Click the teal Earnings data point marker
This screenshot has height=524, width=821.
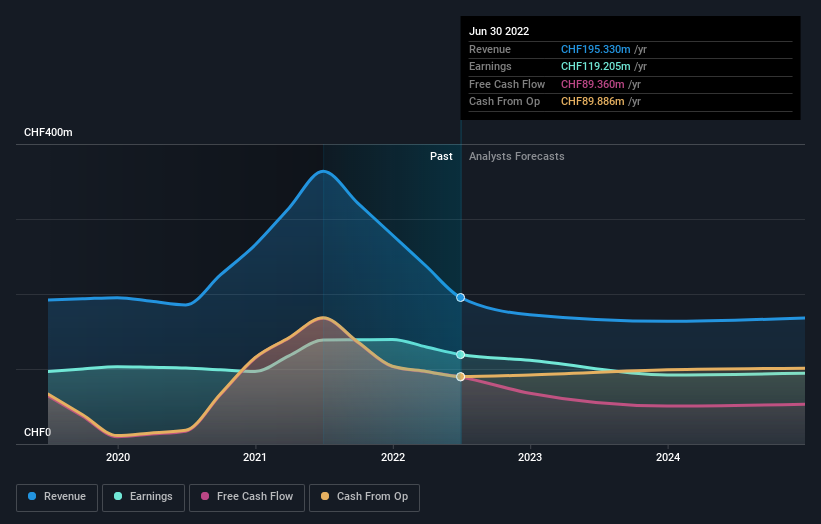coord(460,354)
